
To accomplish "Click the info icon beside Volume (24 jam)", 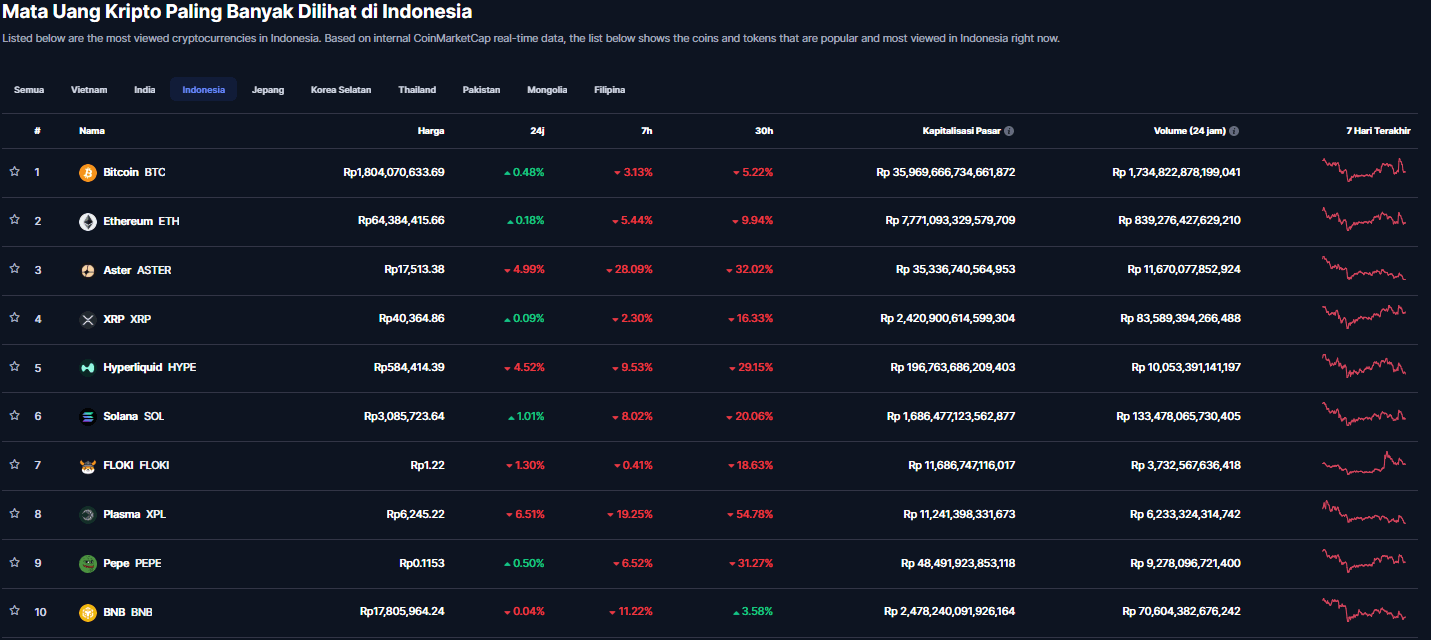I will (x=1234, y=131).
